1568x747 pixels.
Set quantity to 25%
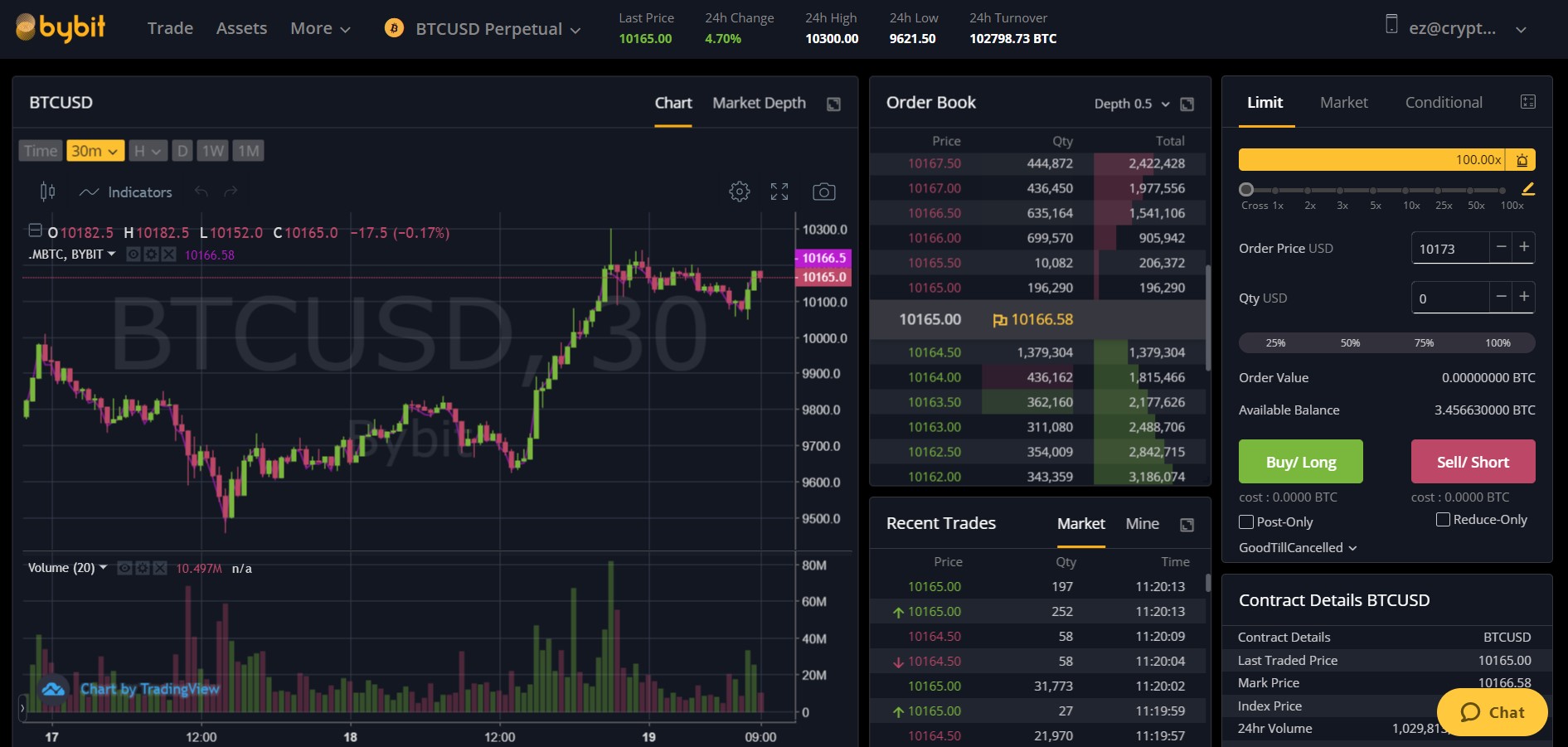pos(1275,342)
